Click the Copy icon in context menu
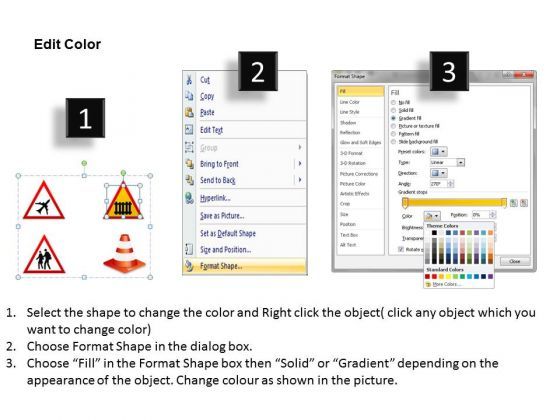This screenshot has height=420, width=560. click(x=189, y=96)
